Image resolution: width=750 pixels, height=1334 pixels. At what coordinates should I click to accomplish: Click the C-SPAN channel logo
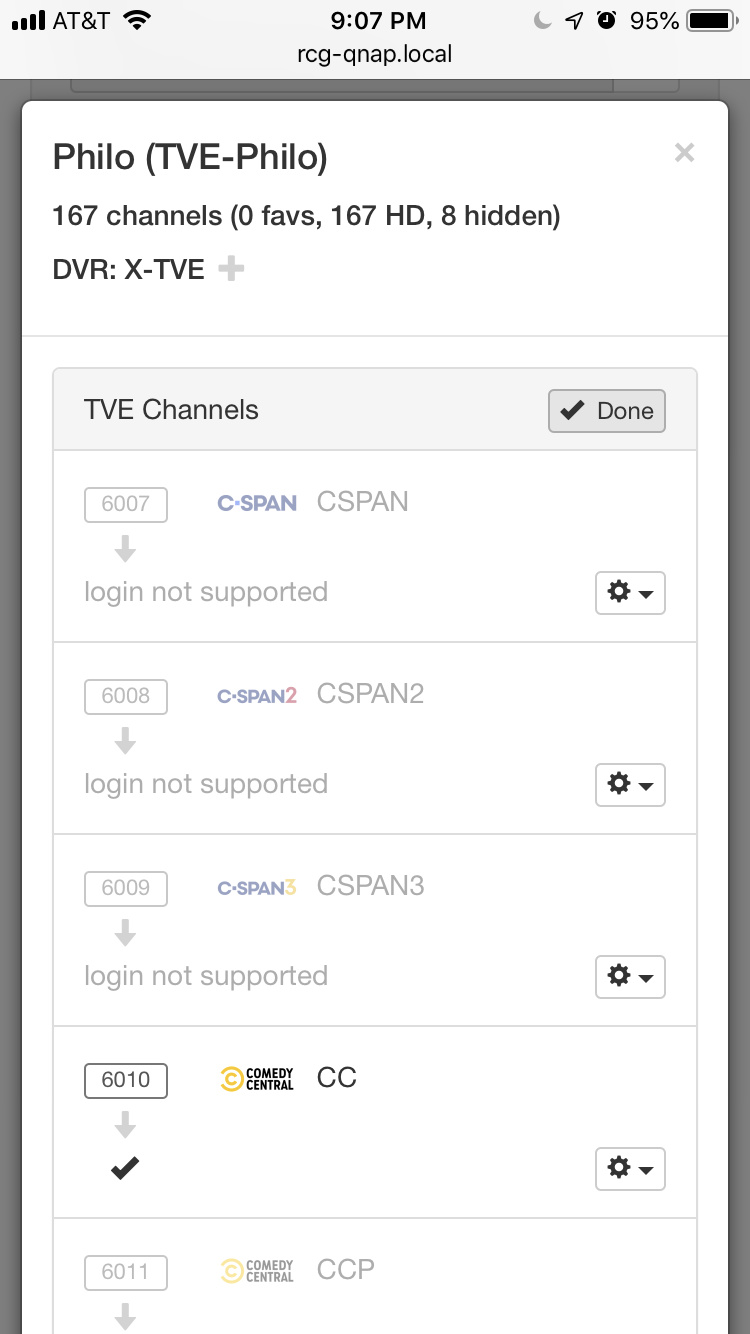(257, 503)
